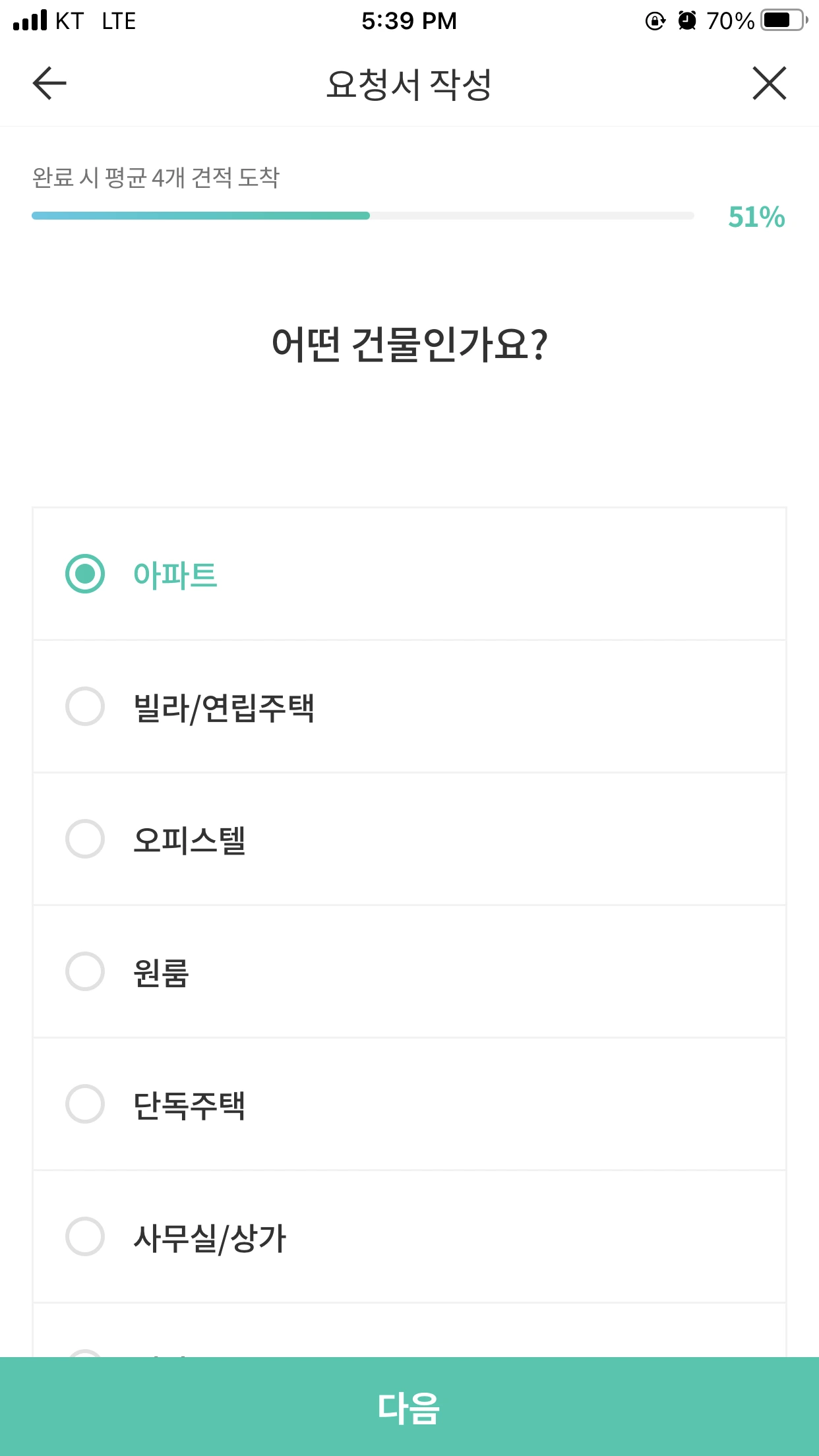Click the progress bar
This screenshot has width=819, height=1456.
click(363, 216)
